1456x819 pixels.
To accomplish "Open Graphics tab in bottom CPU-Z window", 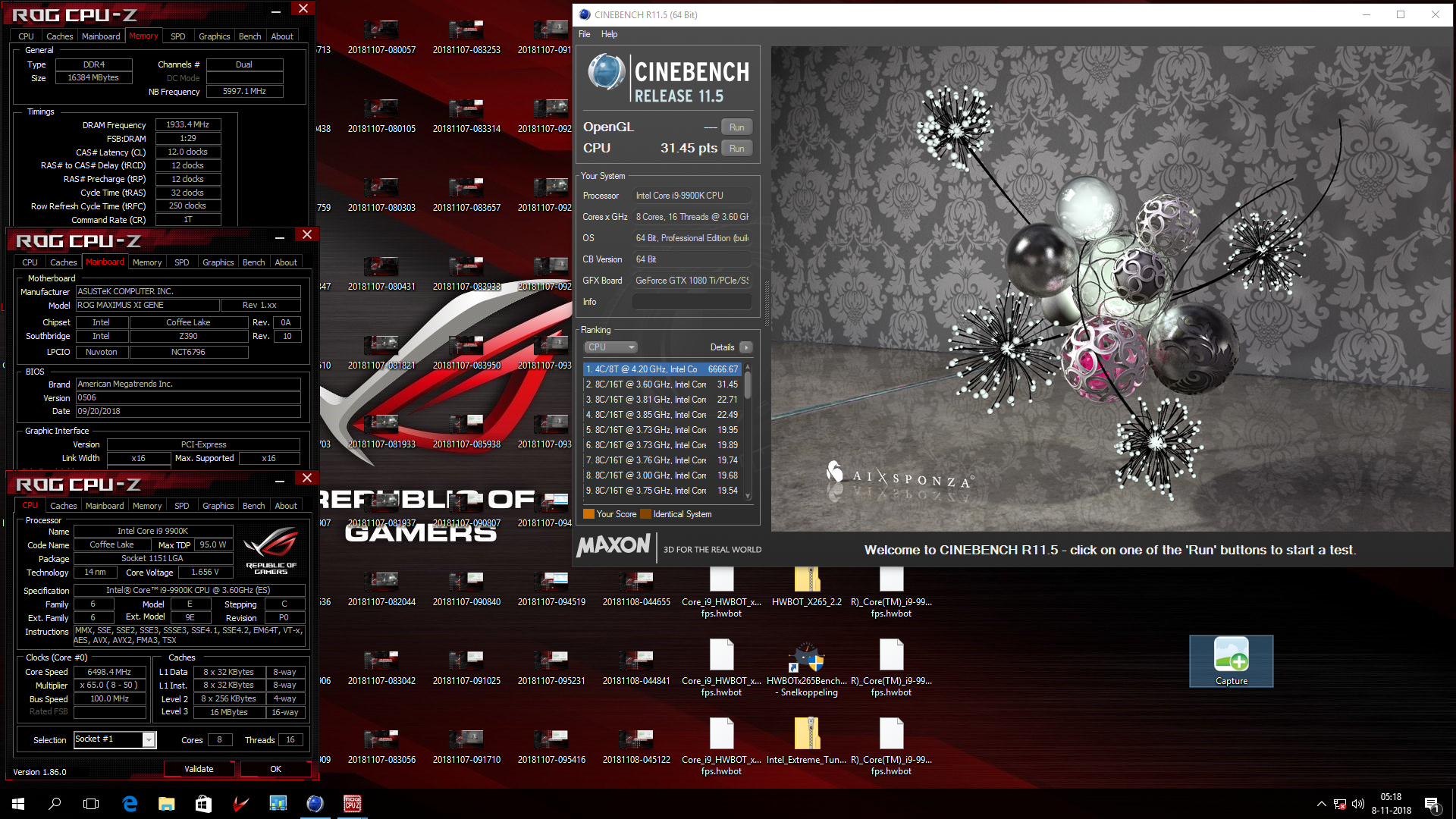I will point(218,506).
